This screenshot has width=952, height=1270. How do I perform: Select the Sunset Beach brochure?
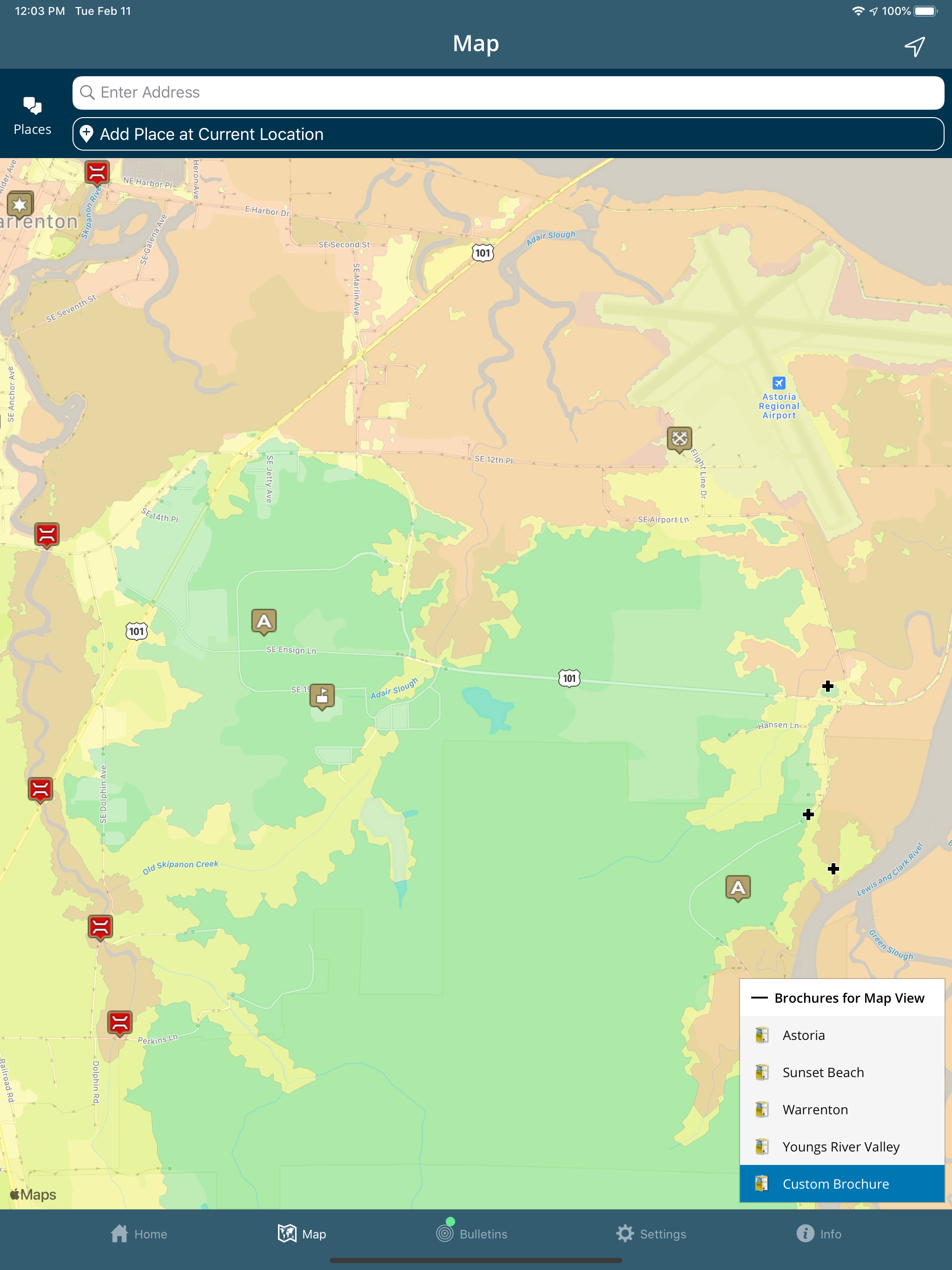(822, 1072)
